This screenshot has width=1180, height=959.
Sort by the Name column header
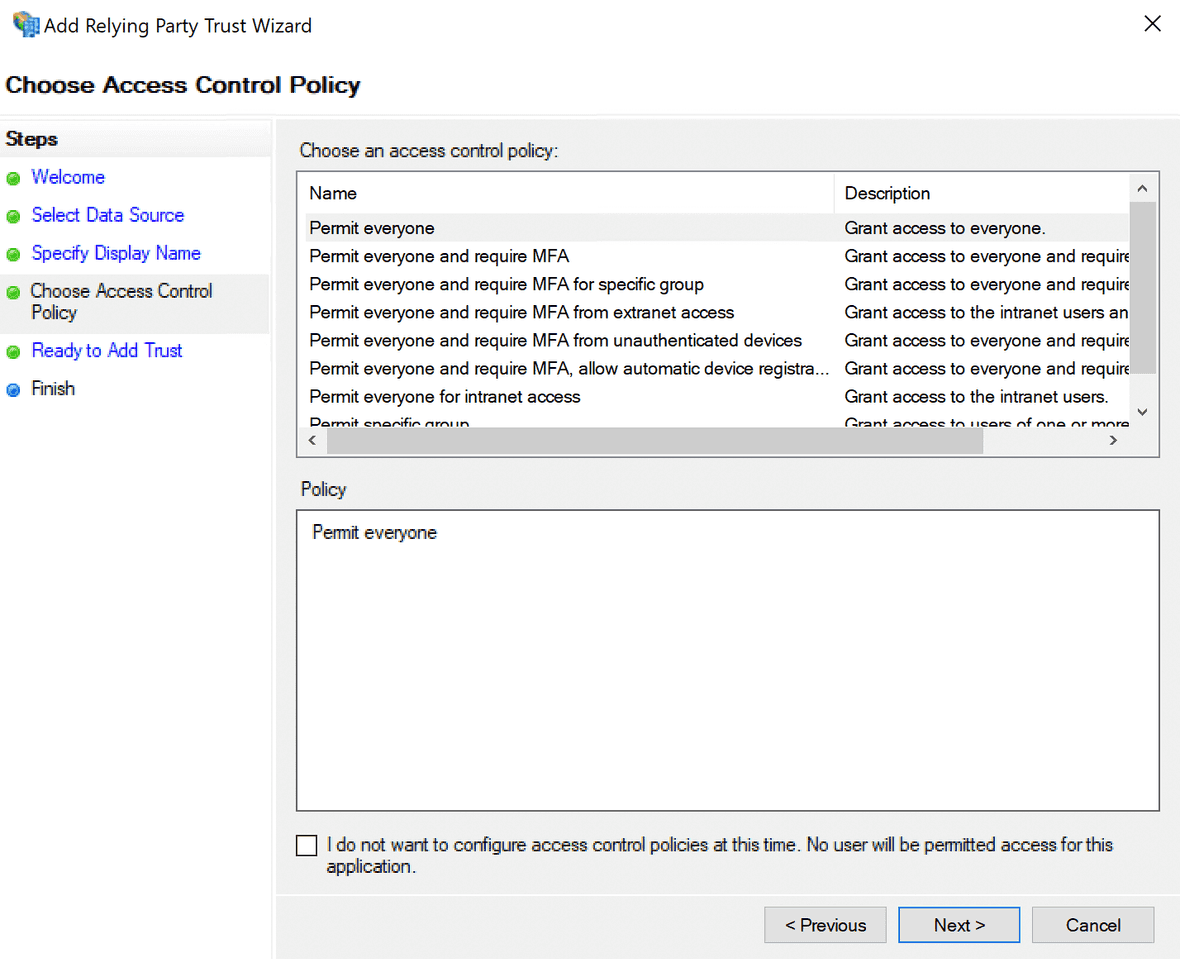pos(333,193)
